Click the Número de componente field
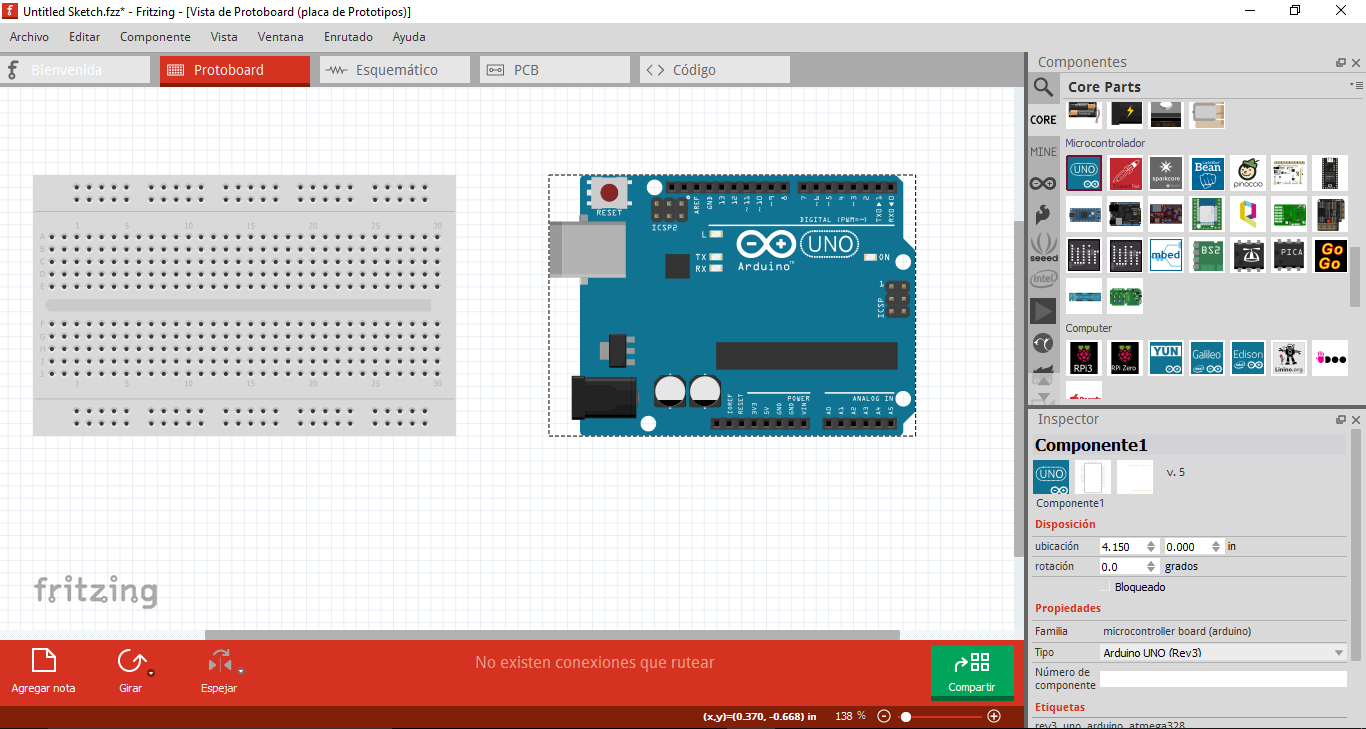Viewport: 1366px width, 729px height. (1223, 679)
